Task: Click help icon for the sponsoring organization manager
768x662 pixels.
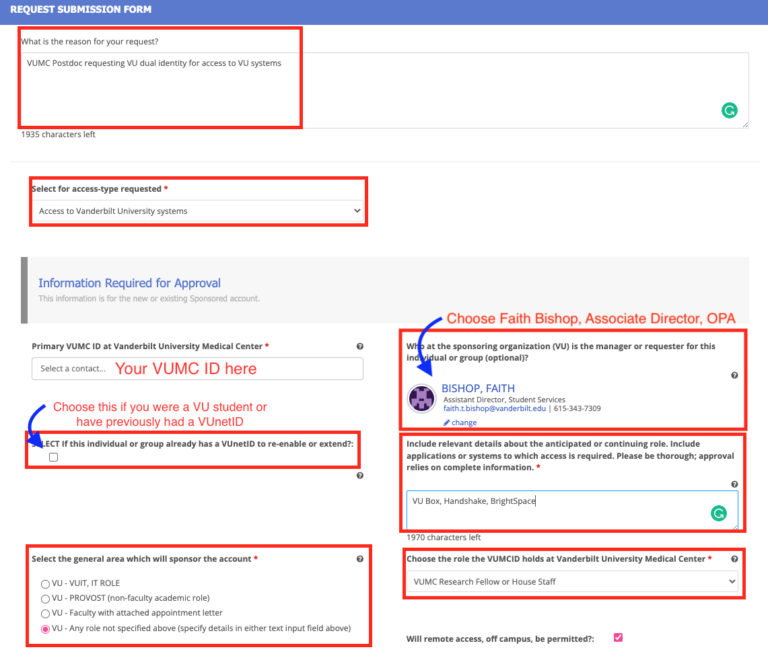Action: [734, 375]
